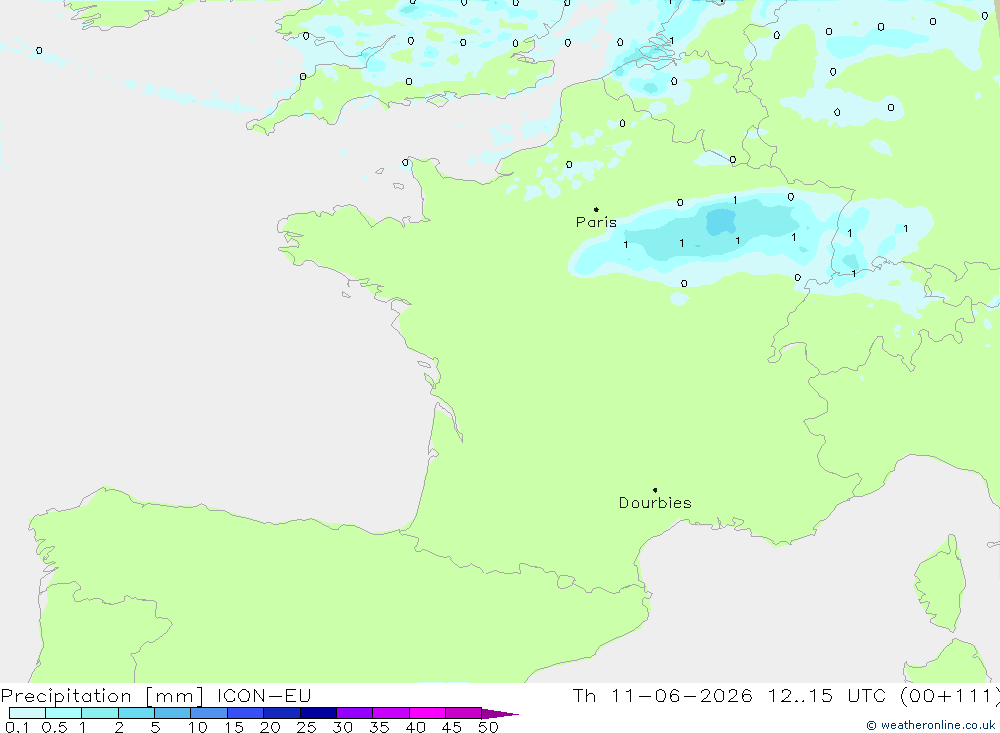1000x733 pixels.
Task: Click the '(00+111)' forecast offset text
Action: point(950,696)
